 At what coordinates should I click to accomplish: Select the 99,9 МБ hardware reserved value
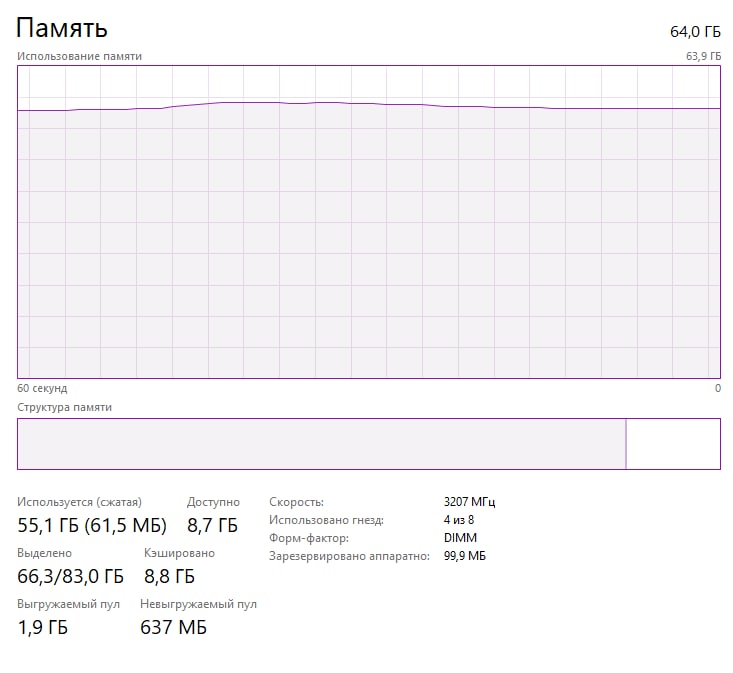(465, 556)
